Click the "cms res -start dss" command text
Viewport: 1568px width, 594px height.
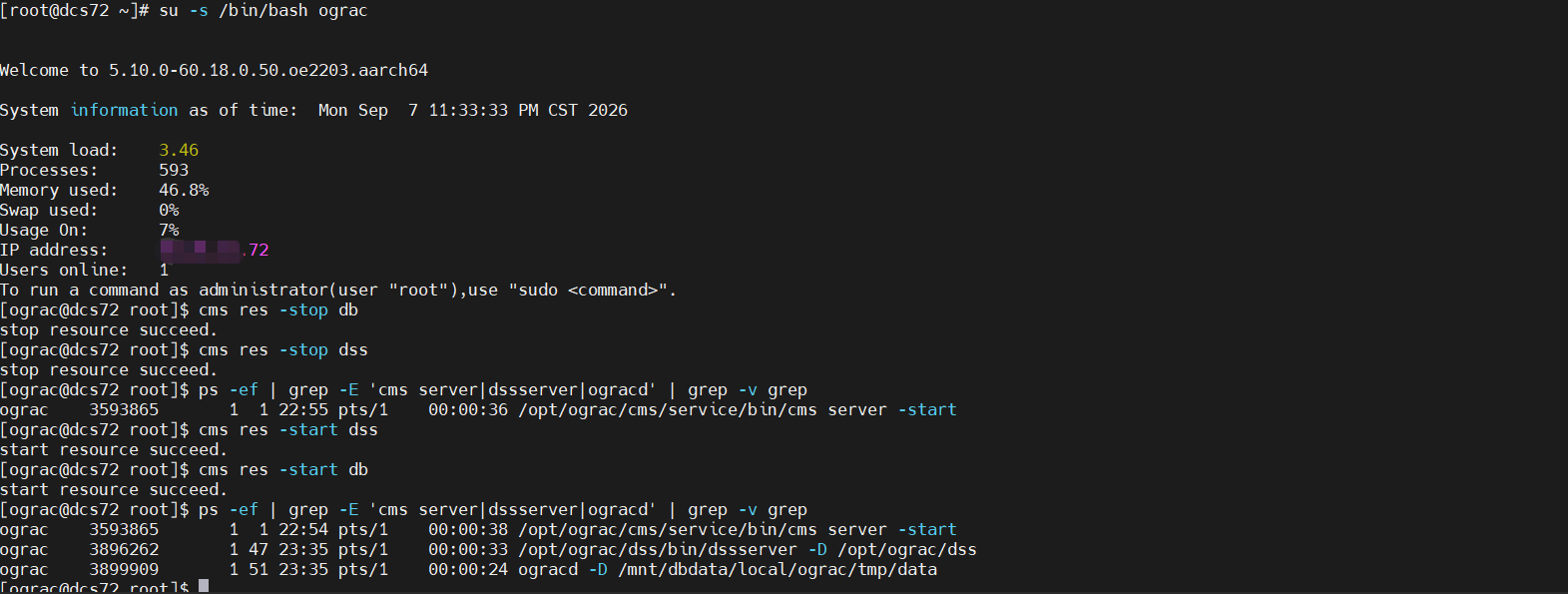[288, 429]
